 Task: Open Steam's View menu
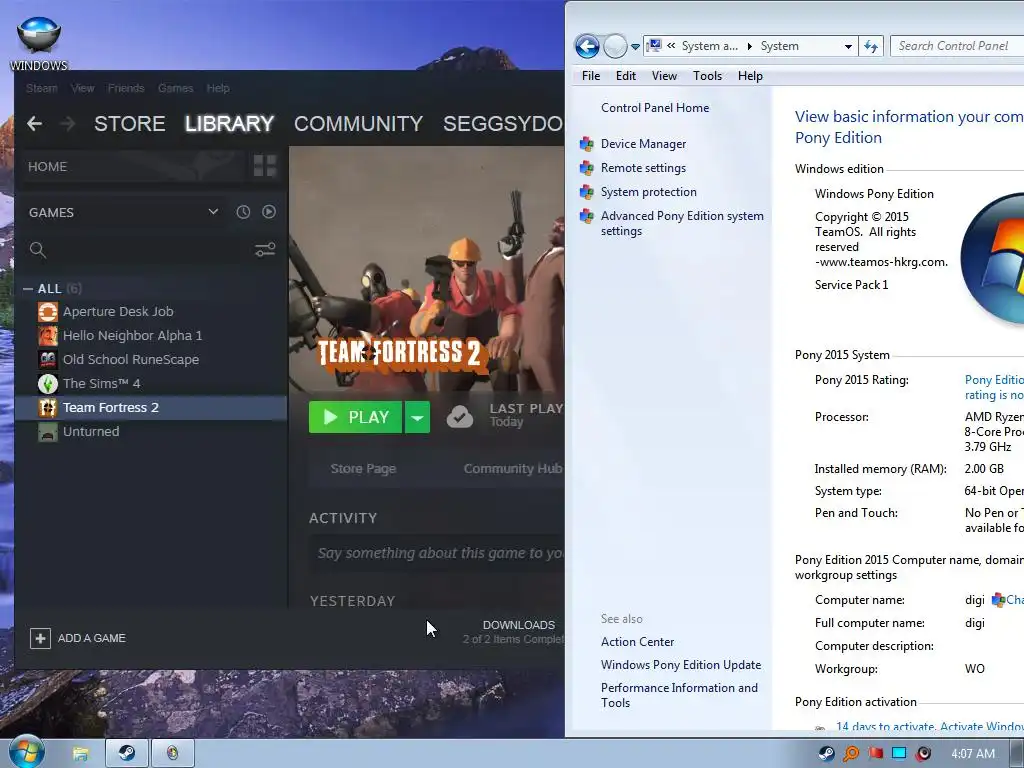[82, 88]
